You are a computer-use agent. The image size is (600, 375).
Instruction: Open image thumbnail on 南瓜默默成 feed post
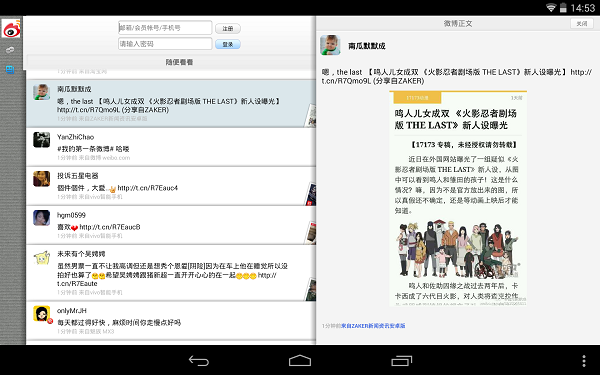tap(310, 116)
